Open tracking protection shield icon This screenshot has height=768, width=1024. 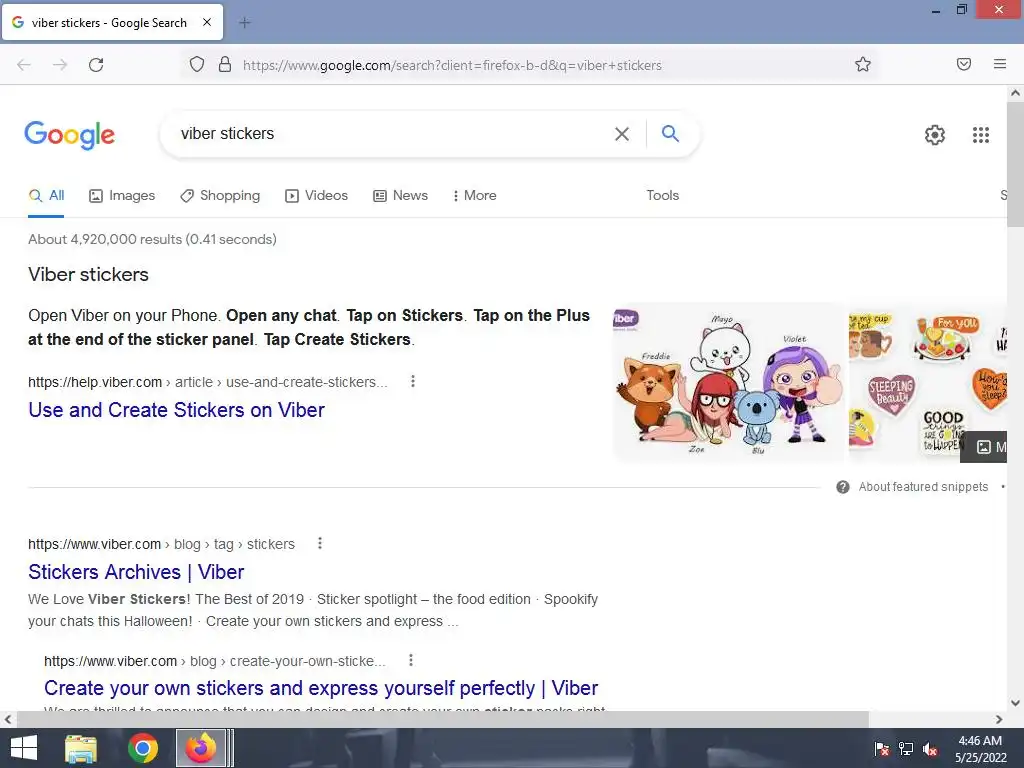point(197,65)
